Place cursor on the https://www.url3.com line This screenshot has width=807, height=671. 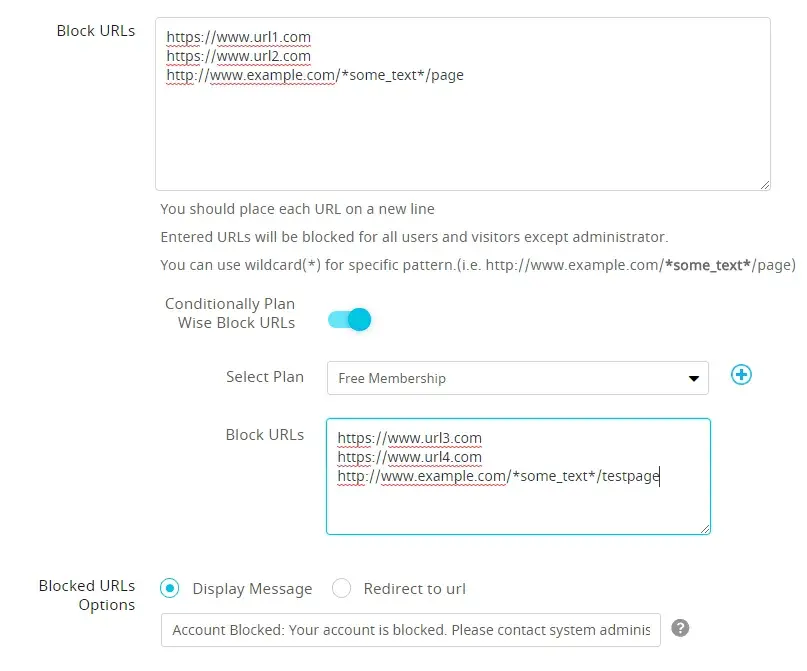coord(410,438)
